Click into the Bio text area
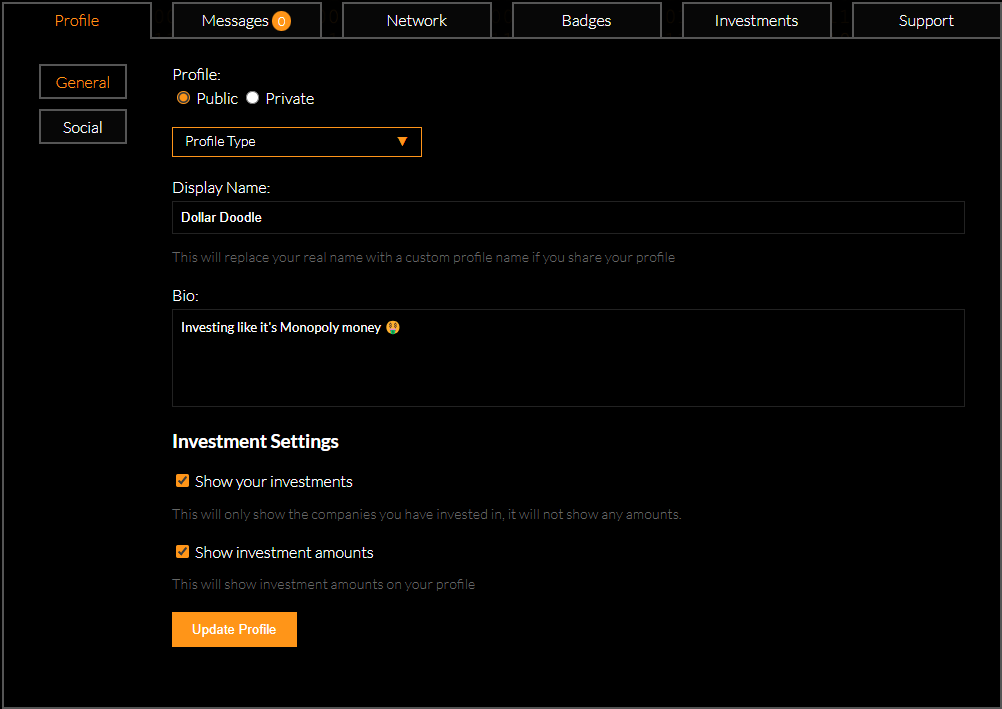Viewport: 1002px width, 709px height. 568,358
